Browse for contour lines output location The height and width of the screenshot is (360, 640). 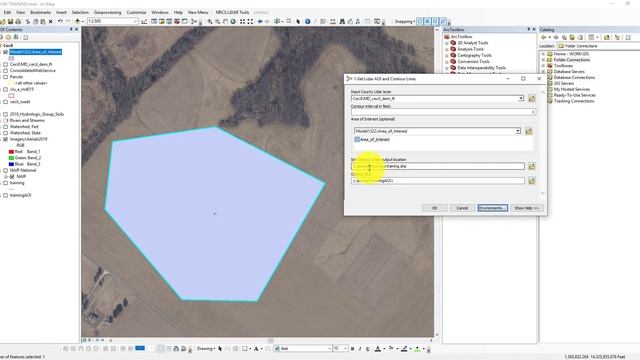pos(531,166)
